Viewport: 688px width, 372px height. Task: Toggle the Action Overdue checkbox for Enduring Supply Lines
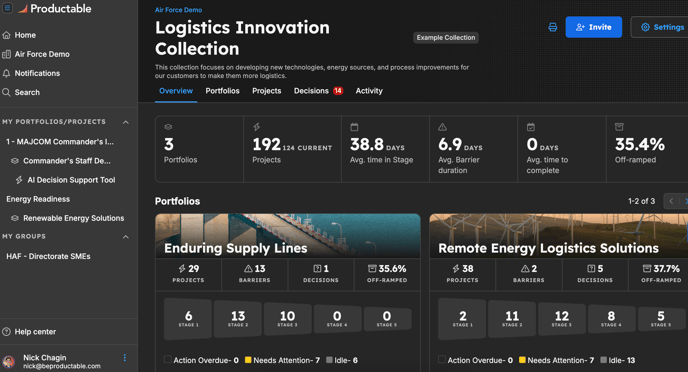click(168, 359)
